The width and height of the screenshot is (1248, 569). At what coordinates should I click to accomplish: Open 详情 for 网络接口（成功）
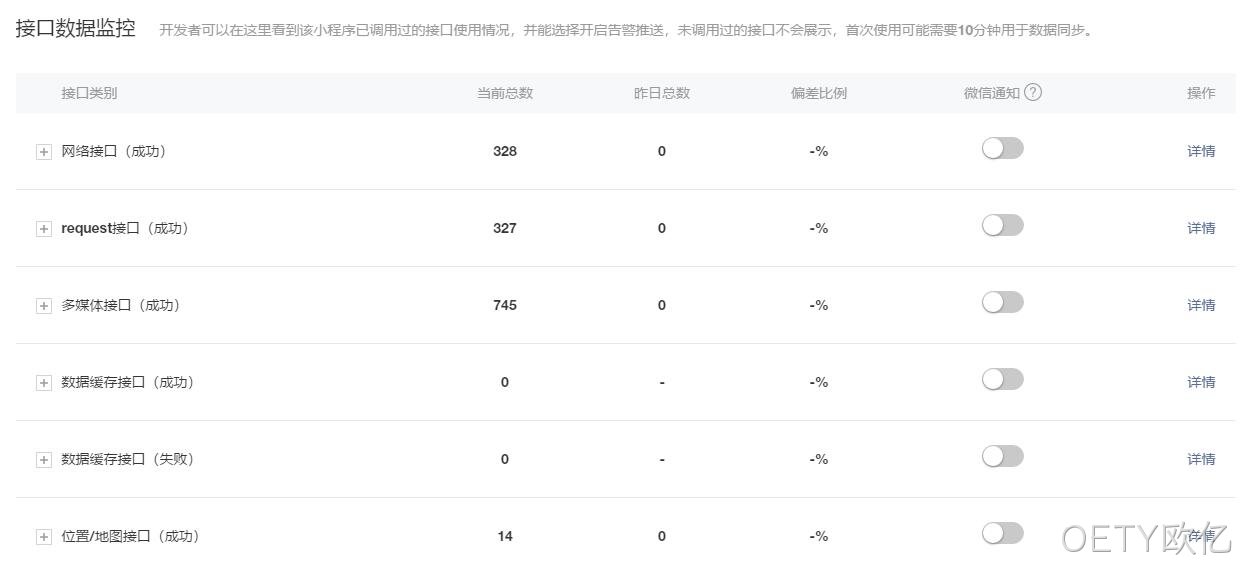pos(1201,151)
